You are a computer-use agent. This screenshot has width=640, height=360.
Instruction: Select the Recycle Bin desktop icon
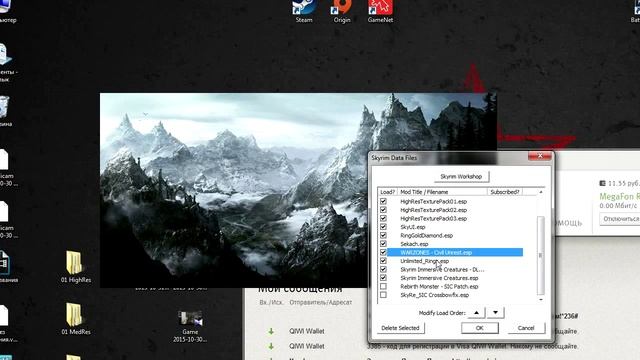coord(4,110)
